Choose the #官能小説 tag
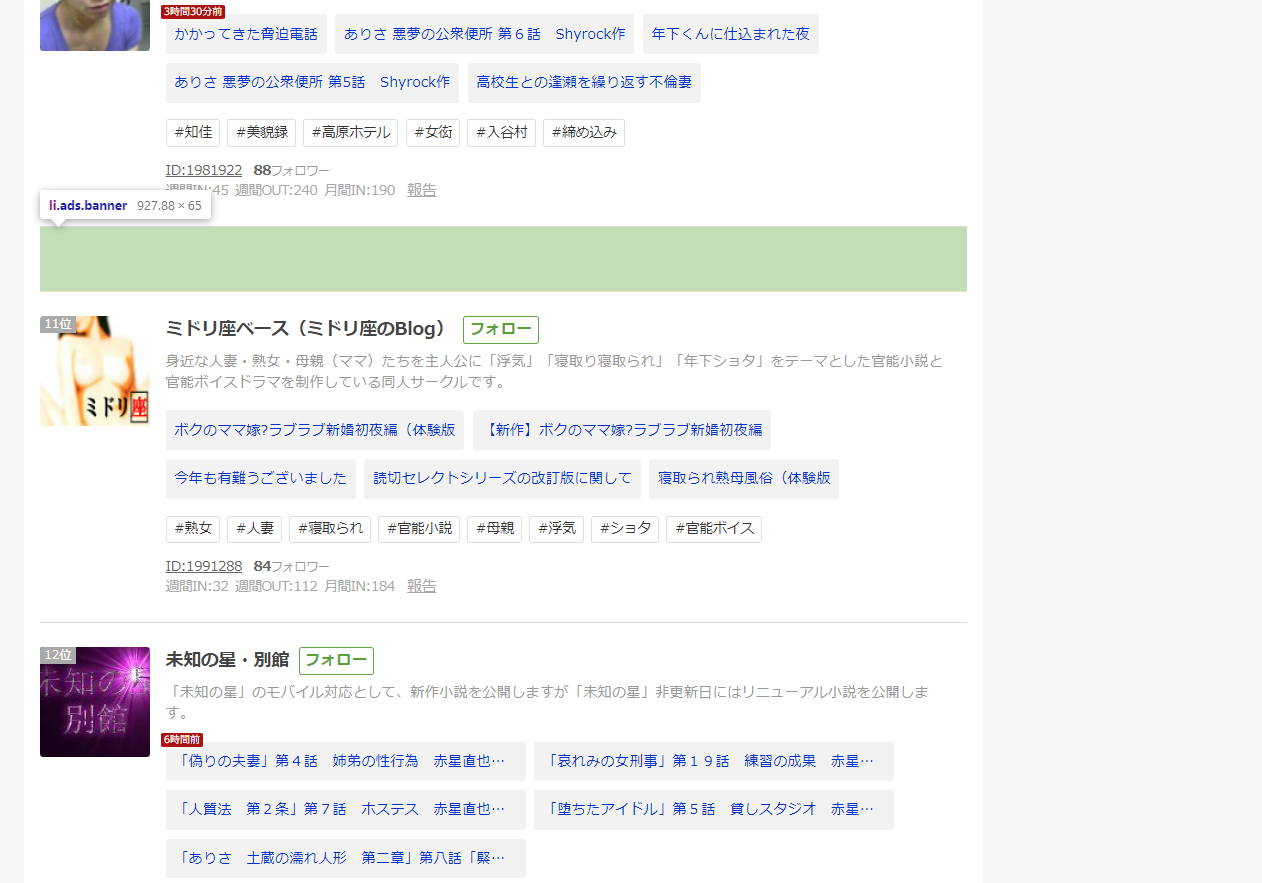Image resolution: width=1262 pixels, height=883 pixels. pyautogui.click(x=418, y=529)
